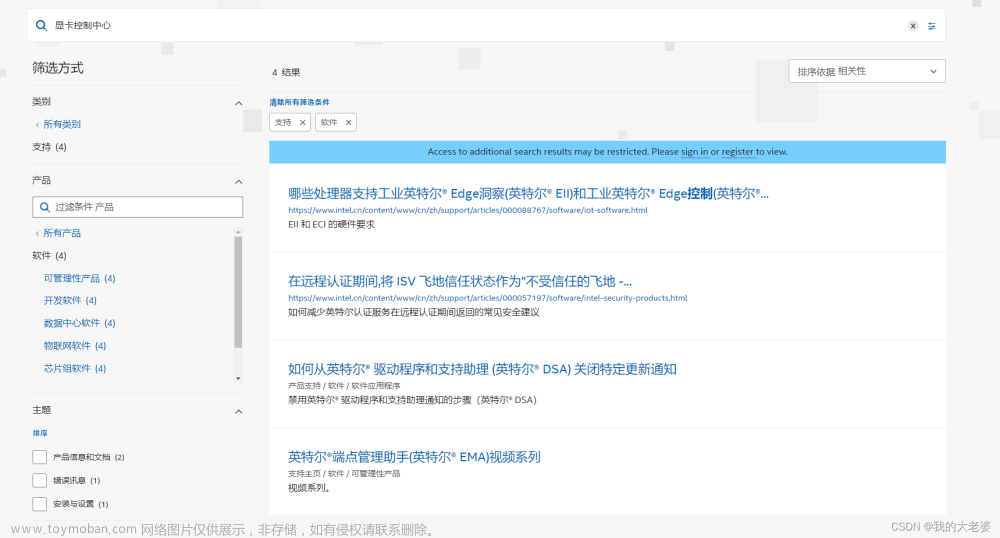Viewport: 1000px width, 538px height.
Task: Click the 如何减少英特尔认证服务 description text
Action: [x=413, y=313]
